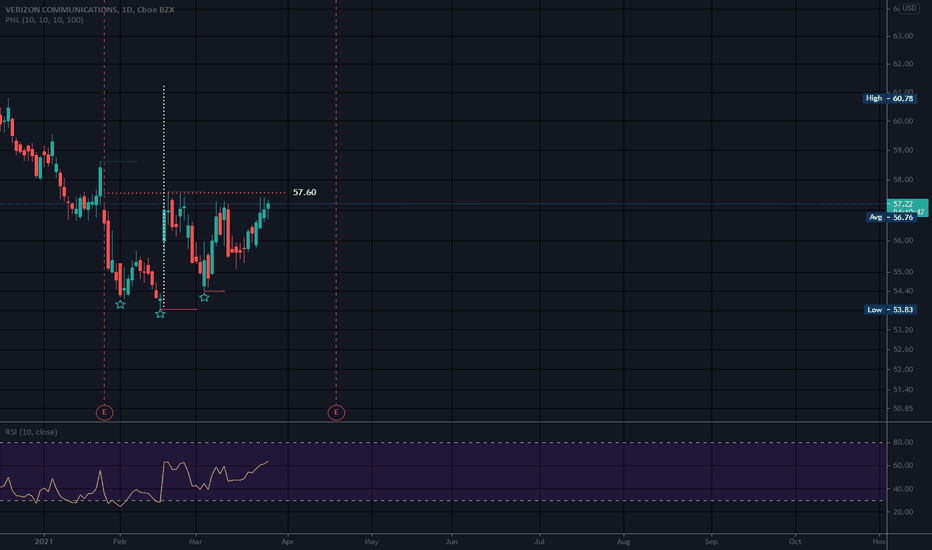Click the 58.00 price axis label
The width and height of the screenshot is (932, 550).
(903, 180)
